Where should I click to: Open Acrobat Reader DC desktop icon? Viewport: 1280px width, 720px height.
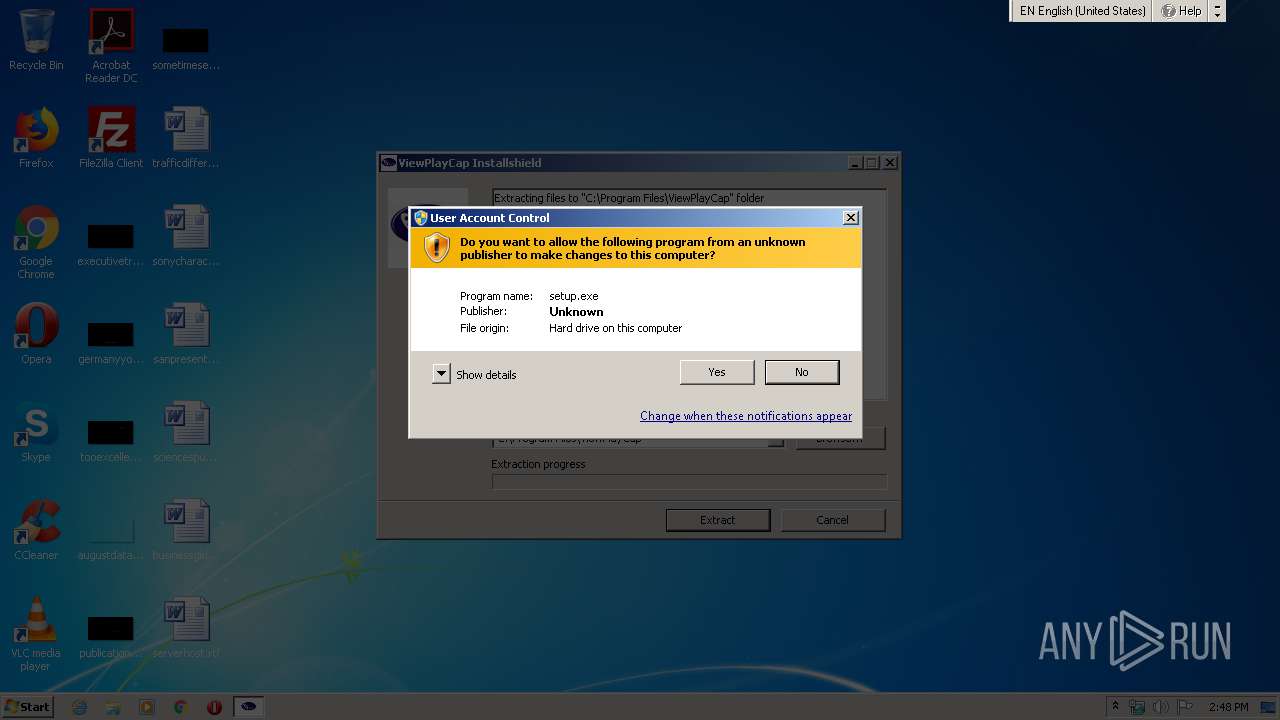[x=111, y=46]
